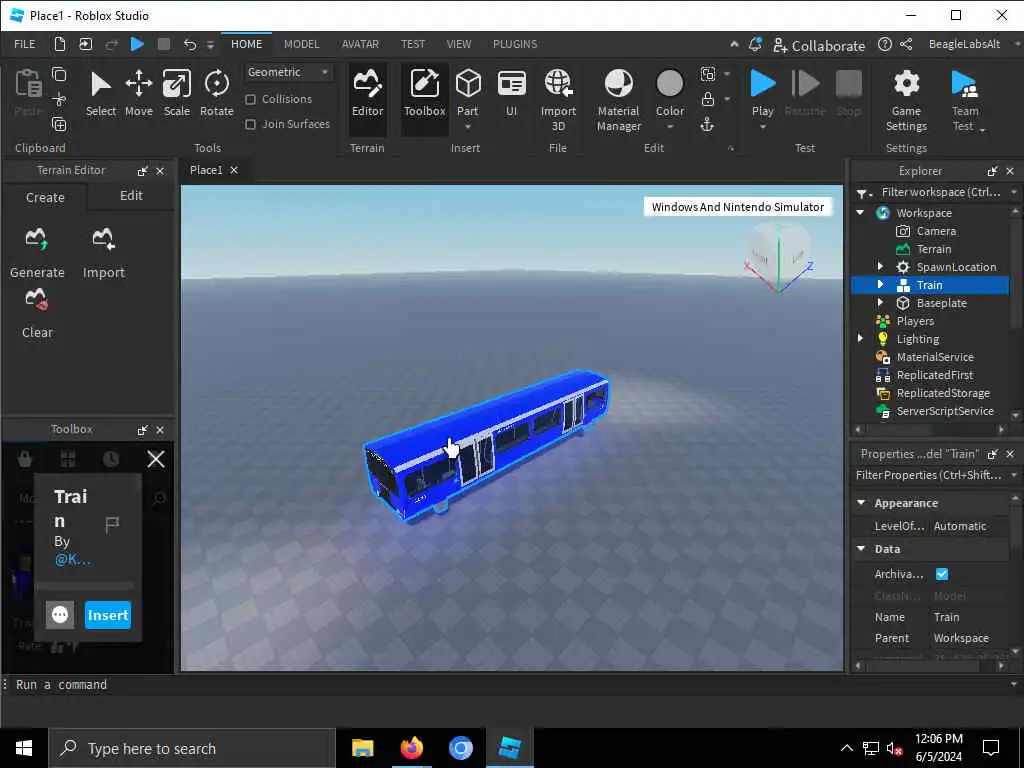Start Play test in ribbon
Screen dimensions: 1024x768
coord(762,85)
